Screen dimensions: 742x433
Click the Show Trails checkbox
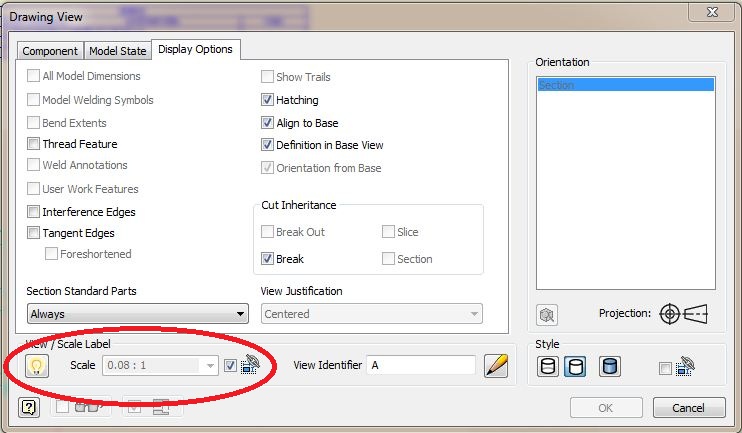pyautogui.click(x=267, y=76)
